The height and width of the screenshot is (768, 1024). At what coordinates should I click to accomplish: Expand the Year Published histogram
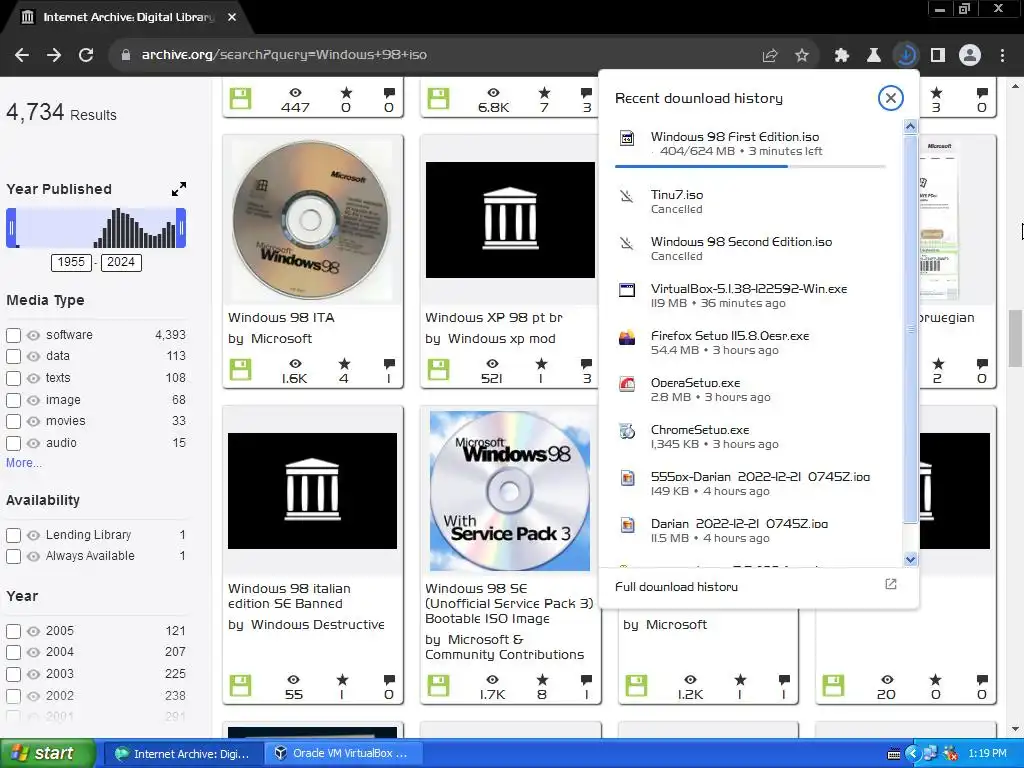(x=179, y=189)
